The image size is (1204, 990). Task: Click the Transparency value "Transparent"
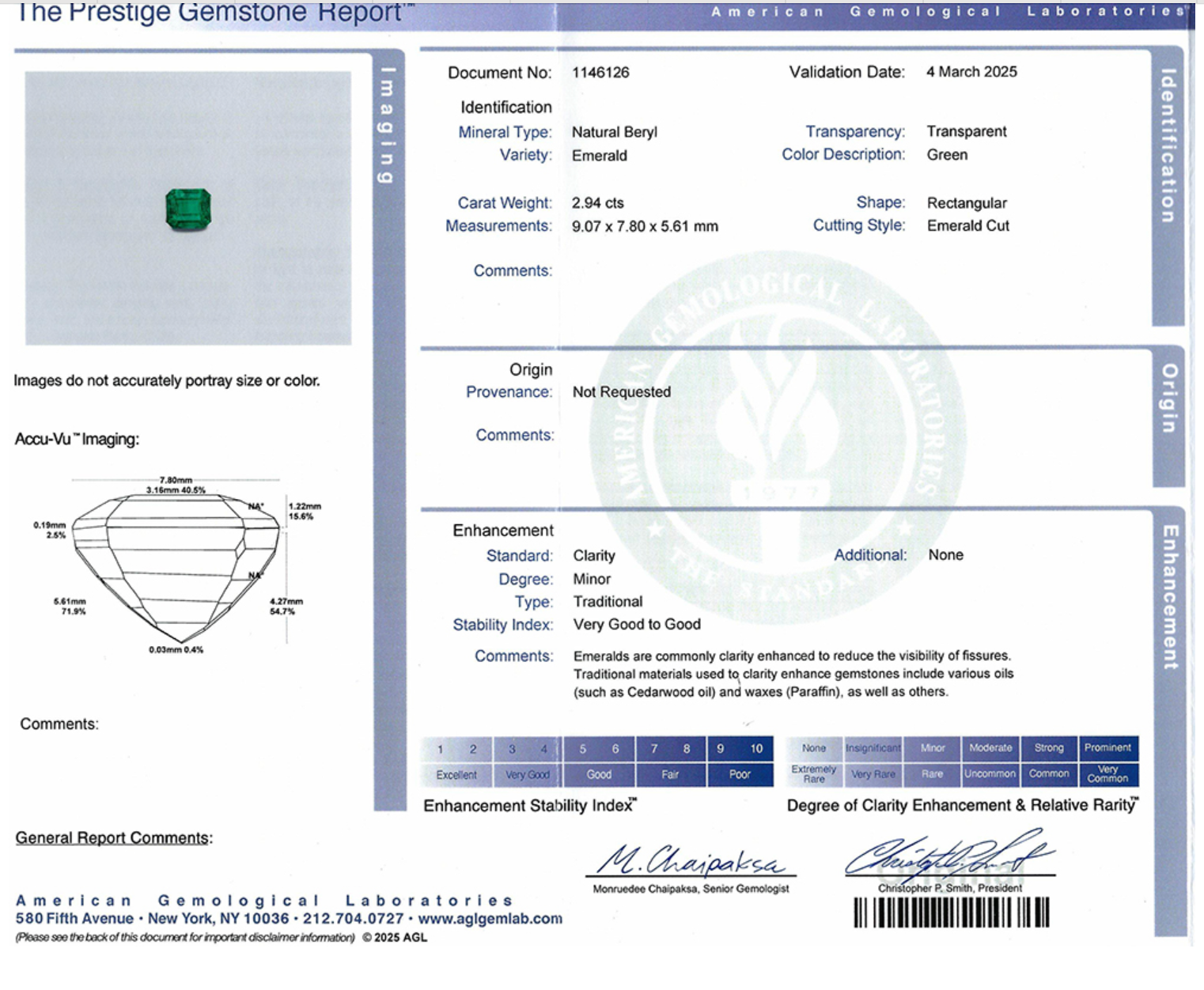[x=967, y=131]
